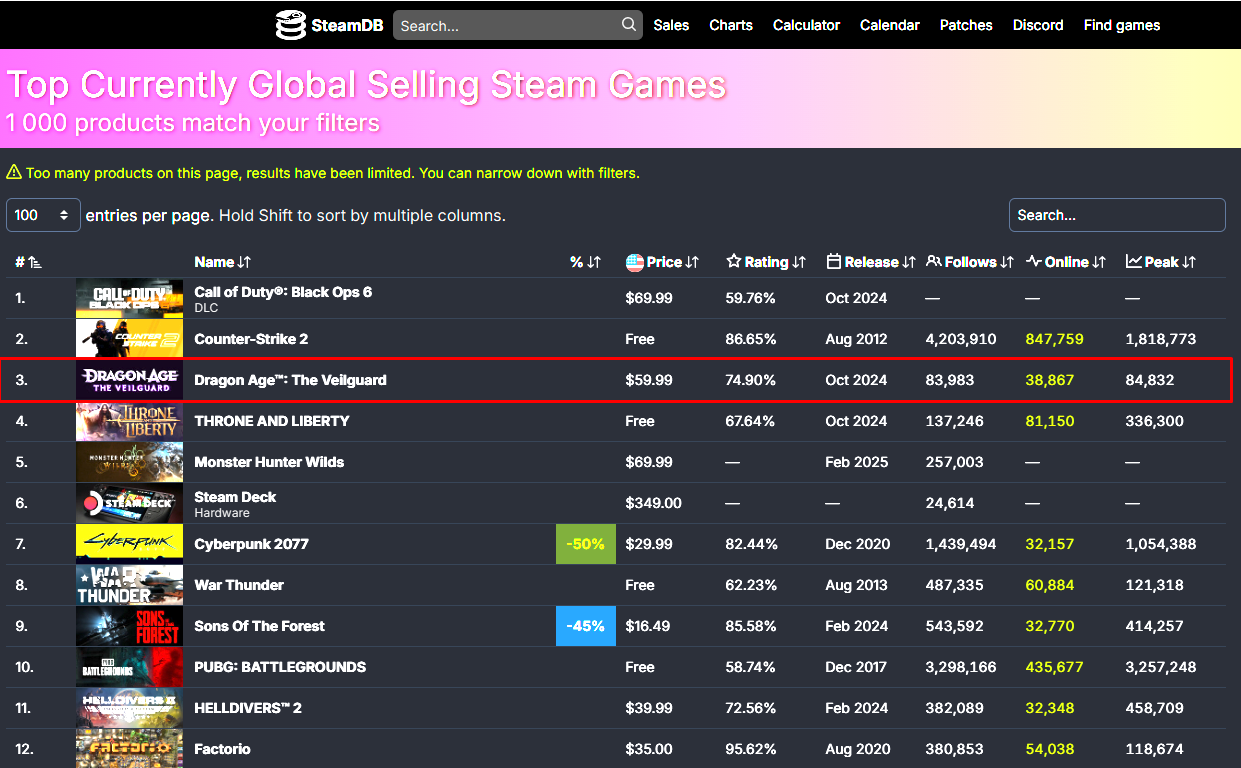Click the Call of Duty thumbnail image
The image size is (1241, 768).
point(130,298)
